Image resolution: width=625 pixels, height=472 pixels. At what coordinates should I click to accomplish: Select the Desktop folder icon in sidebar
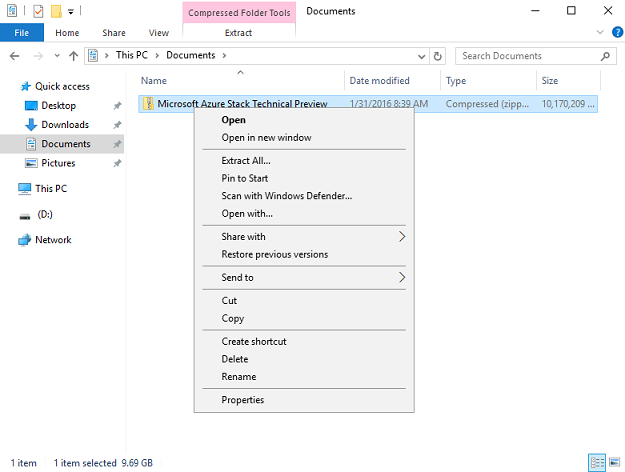(x=31, y=106)
